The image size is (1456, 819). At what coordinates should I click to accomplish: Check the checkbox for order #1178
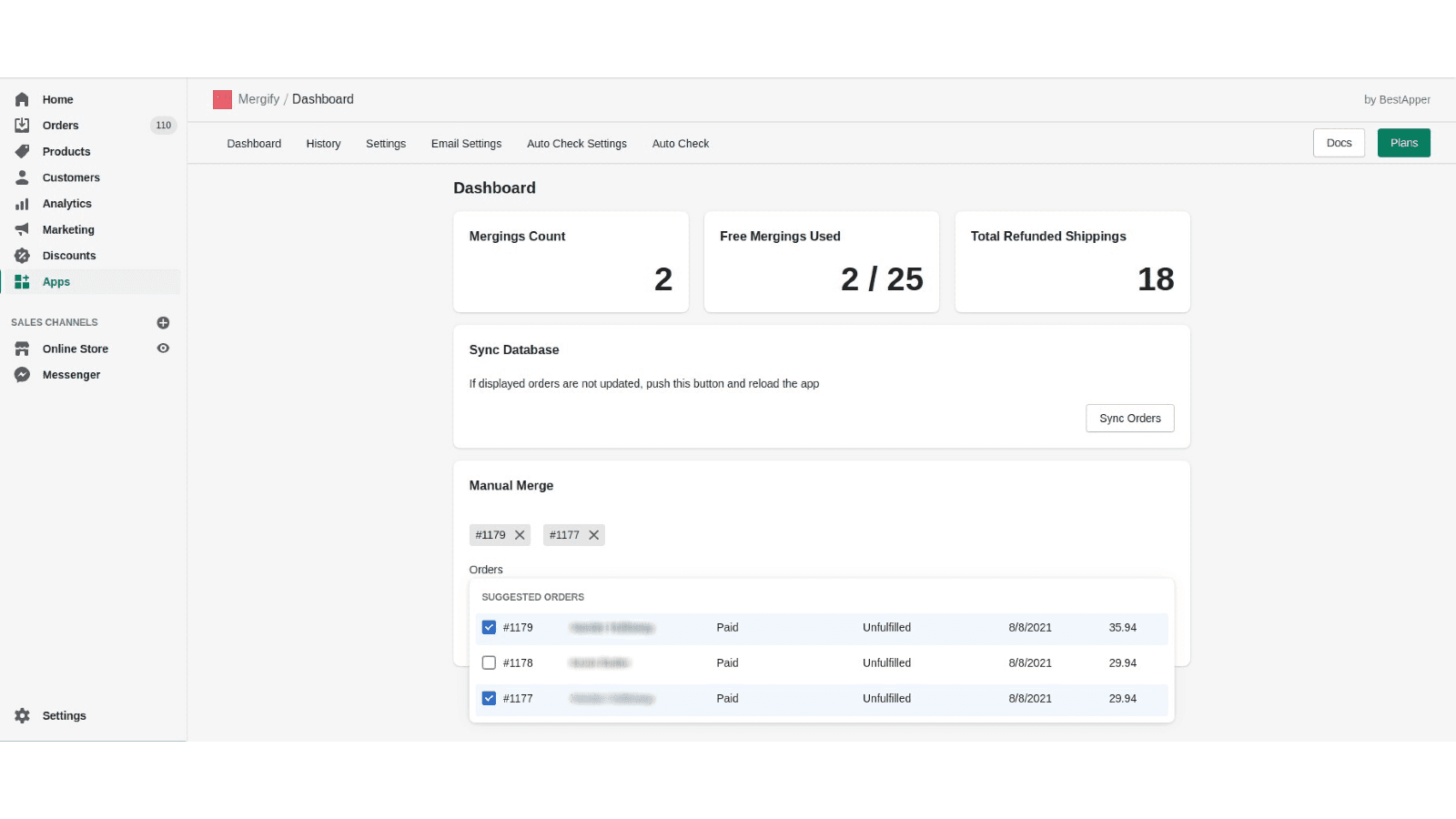pyautogui.click(x=489, y=662)
